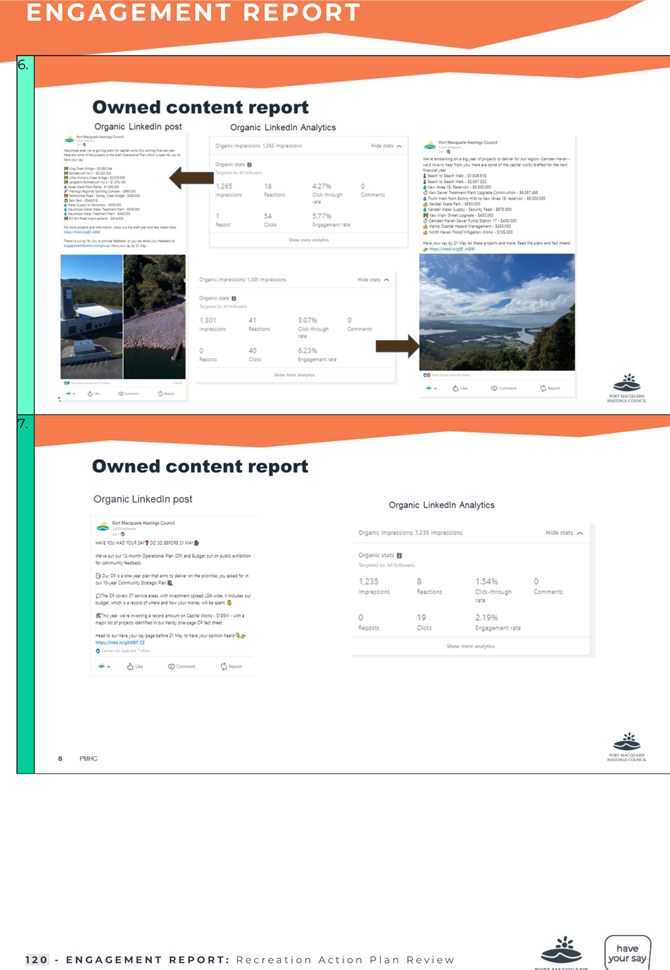Show more analytics for 1,301 impressions panel
The height and width of the screenshot is (970, 670).
294,375
